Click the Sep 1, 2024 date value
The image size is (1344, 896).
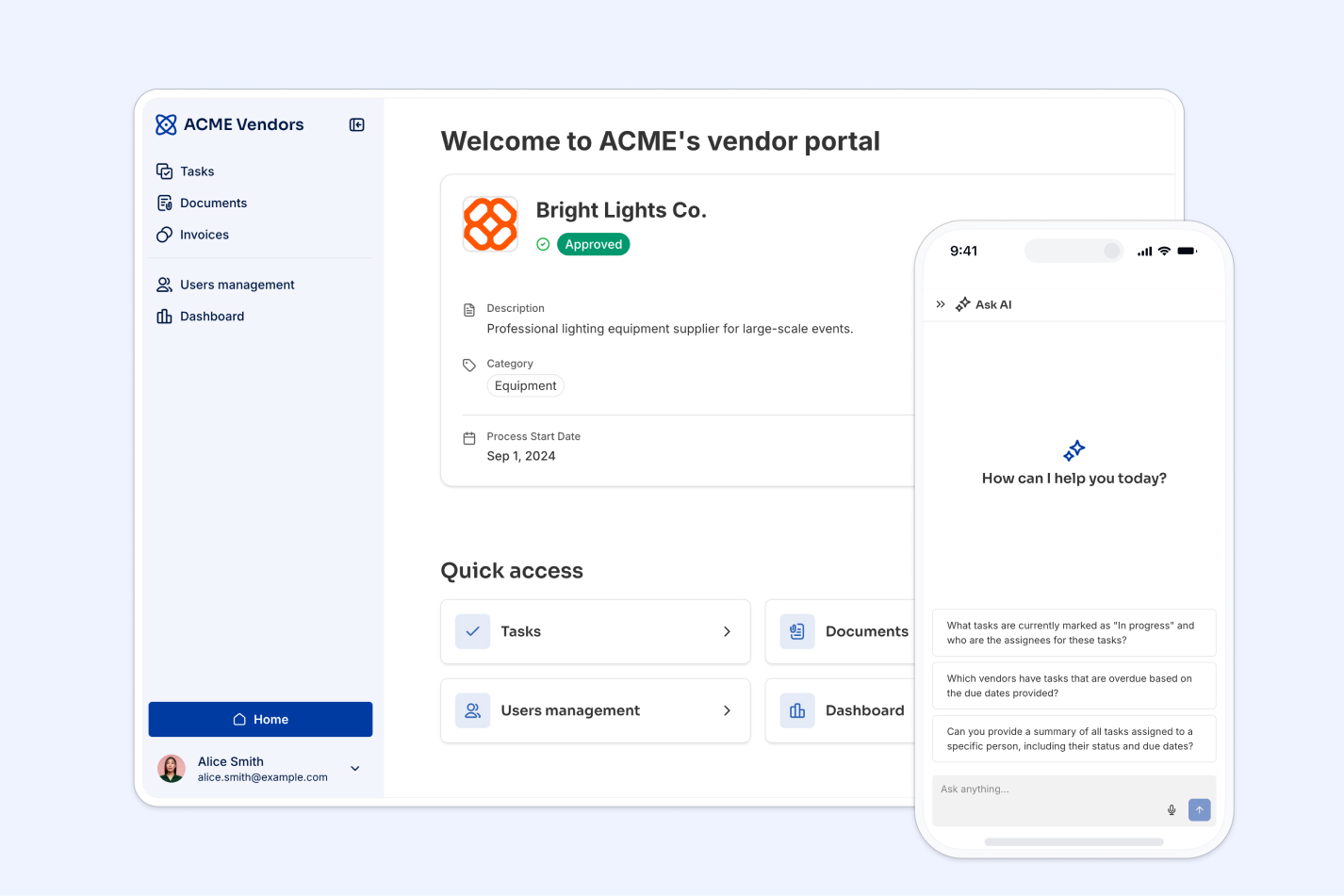pos(521,456)
